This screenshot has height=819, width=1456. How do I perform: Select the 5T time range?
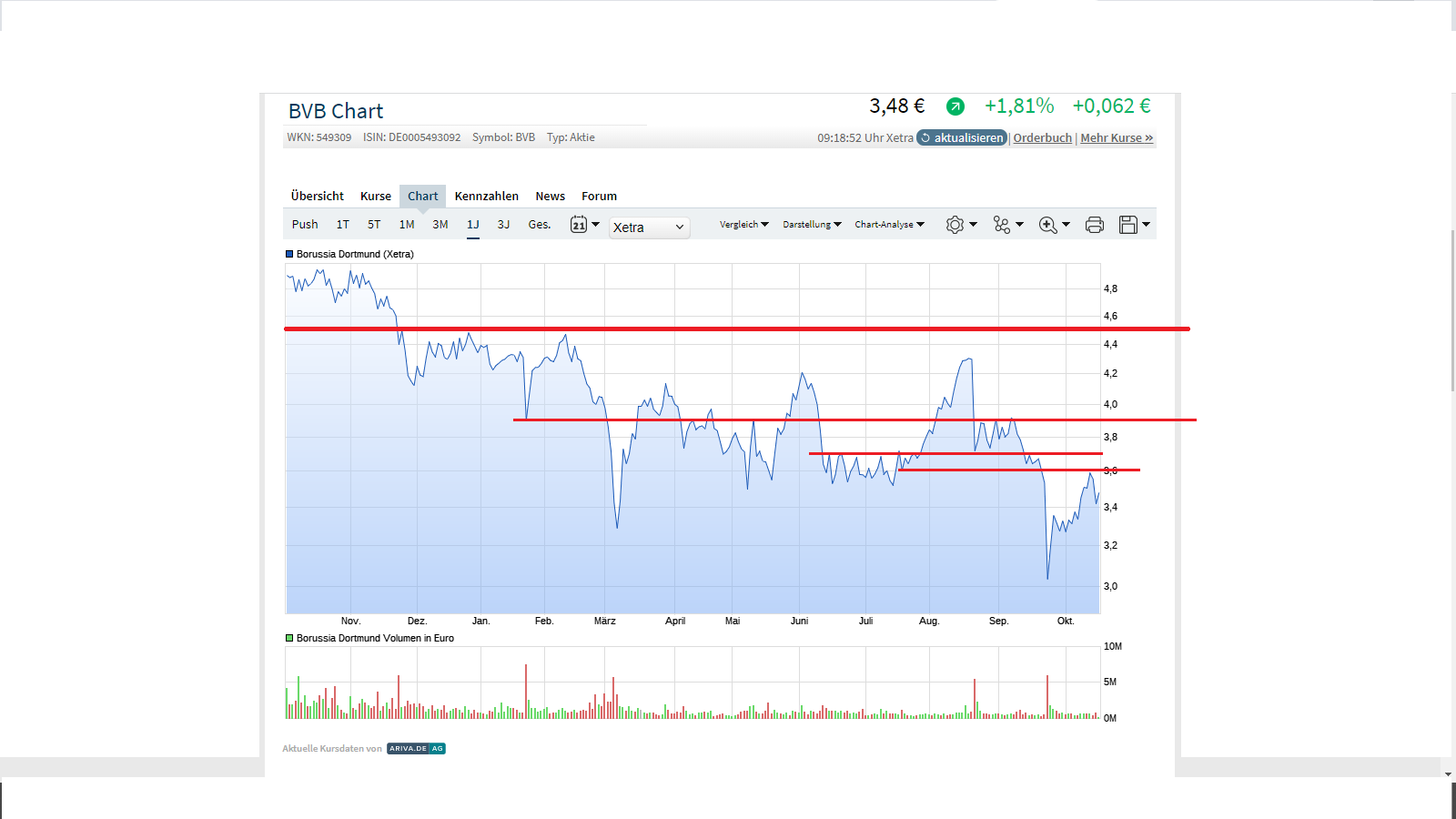[374, 225]
